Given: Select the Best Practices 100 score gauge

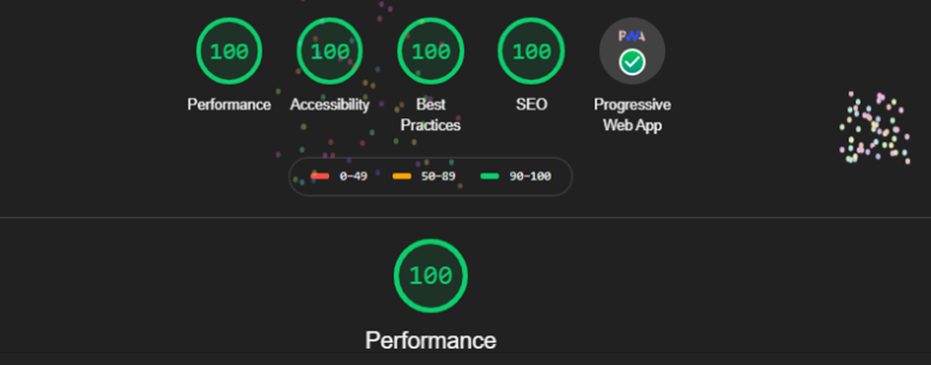Looking at the screenshot, I should click(430, 51).
